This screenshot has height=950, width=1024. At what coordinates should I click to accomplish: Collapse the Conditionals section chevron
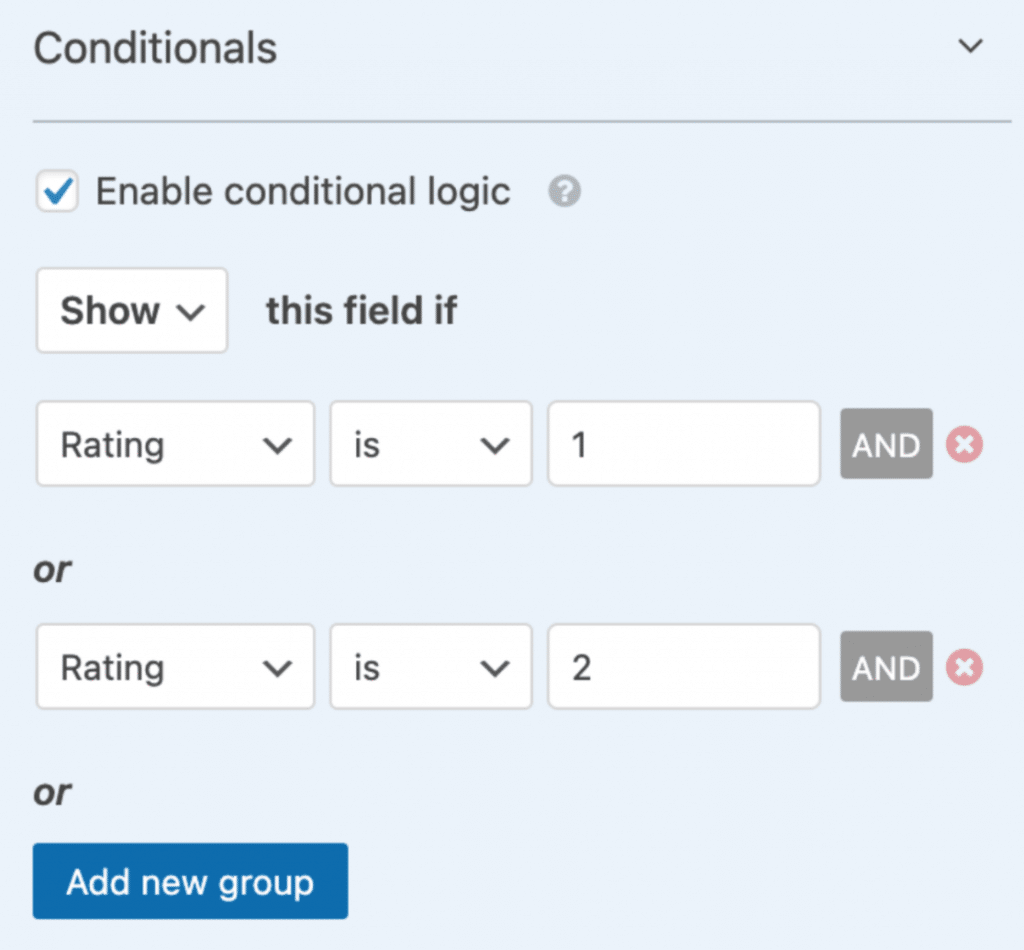969,46
